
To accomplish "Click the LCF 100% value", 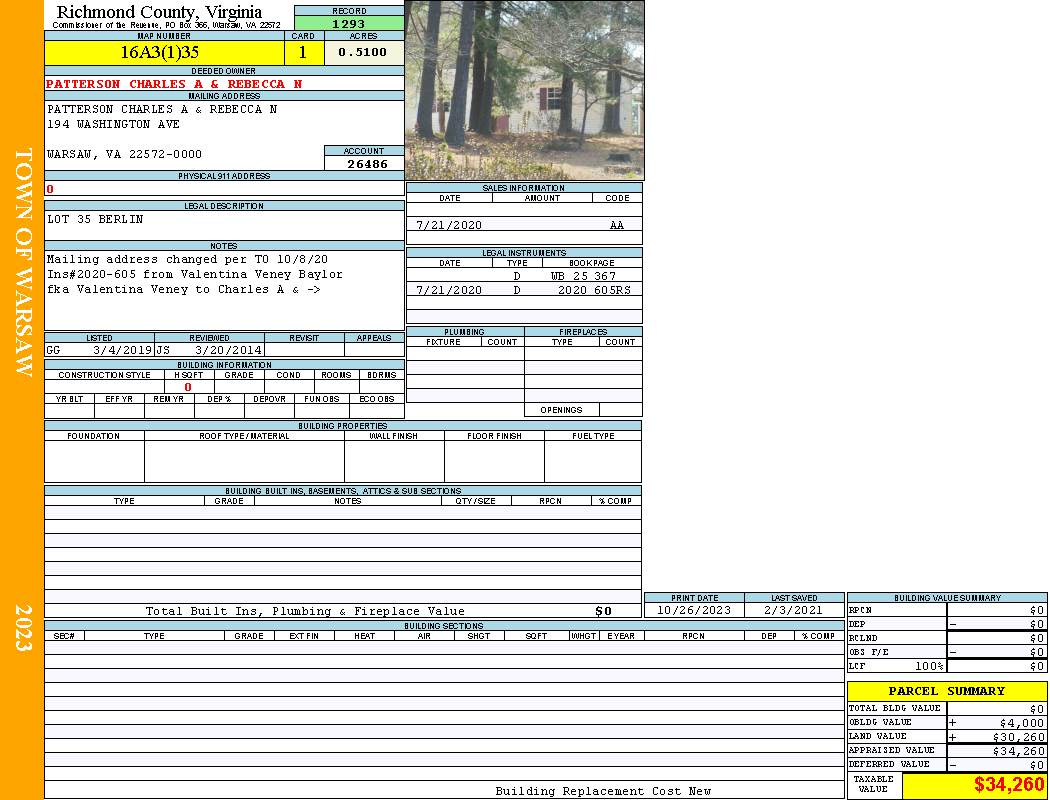I will [929, 666].
